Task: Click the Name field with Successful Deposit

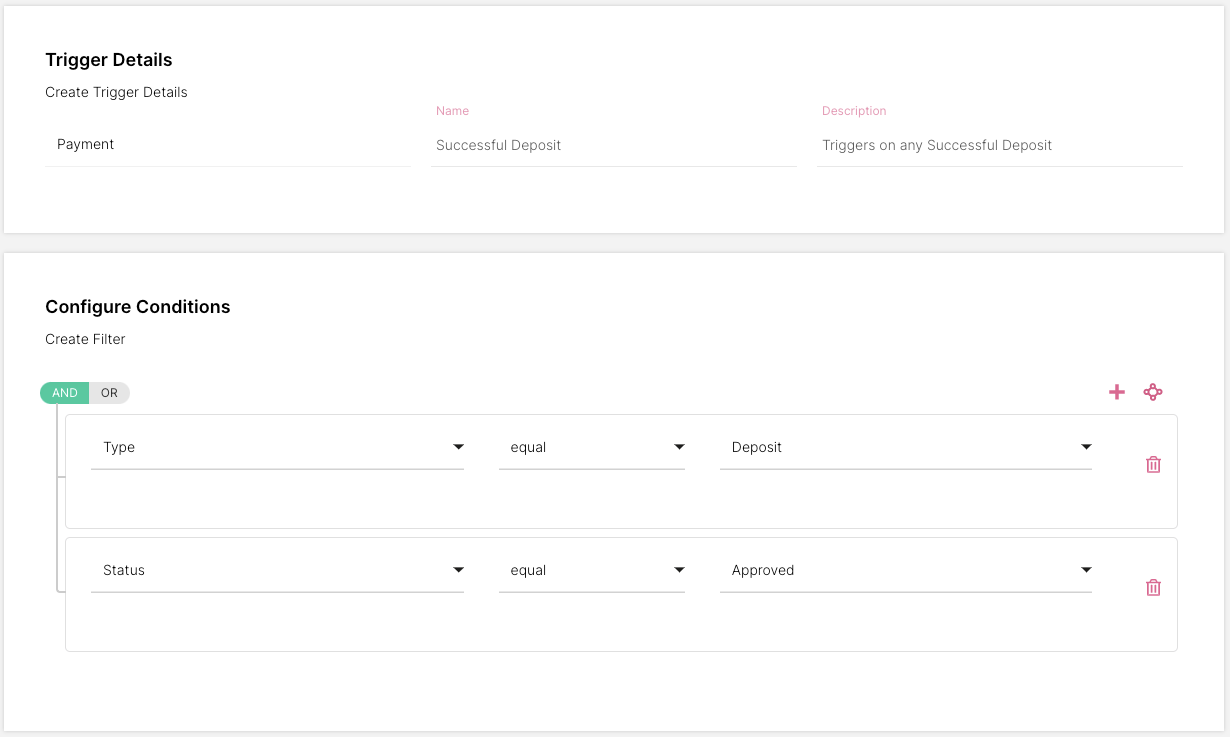Action: [613, 146]
